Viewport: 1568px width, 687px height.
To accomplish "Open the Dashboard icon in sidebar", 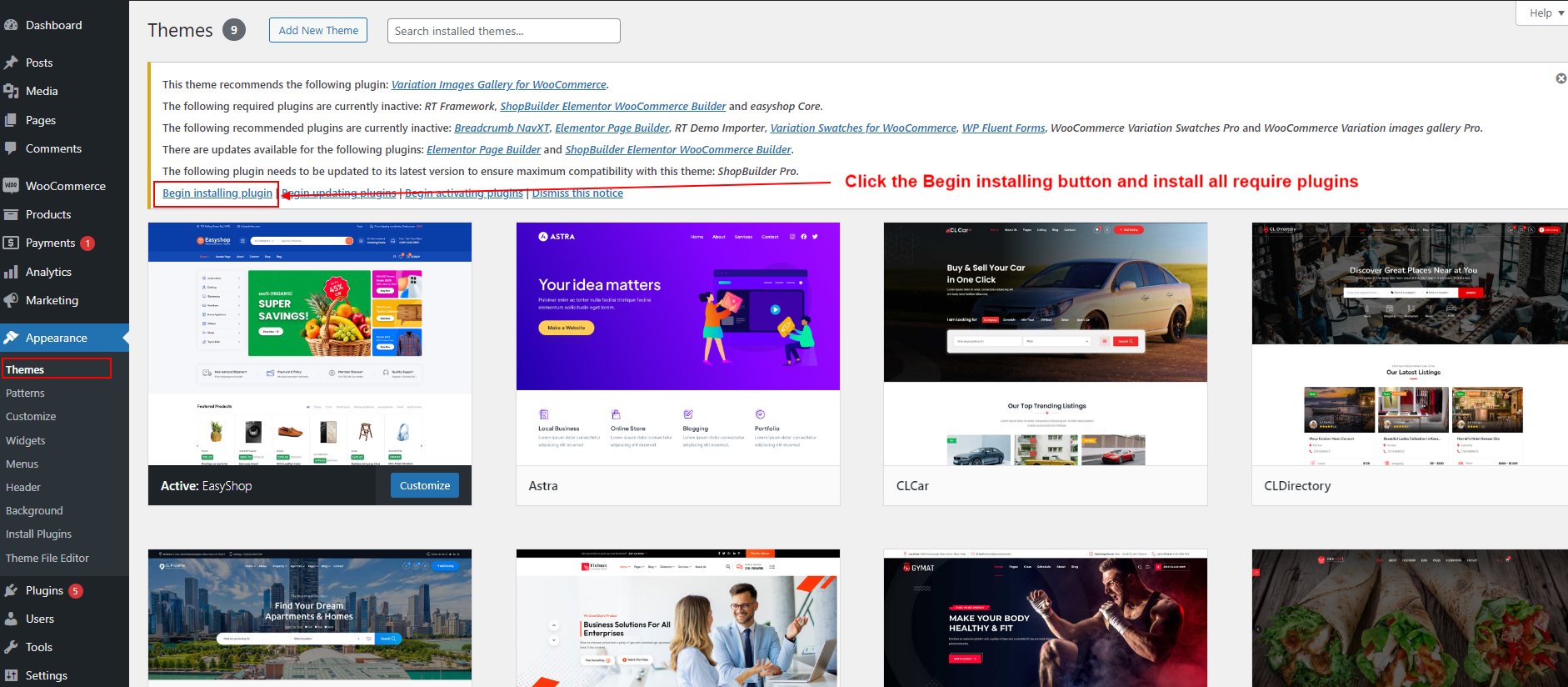I will (11, 25).
